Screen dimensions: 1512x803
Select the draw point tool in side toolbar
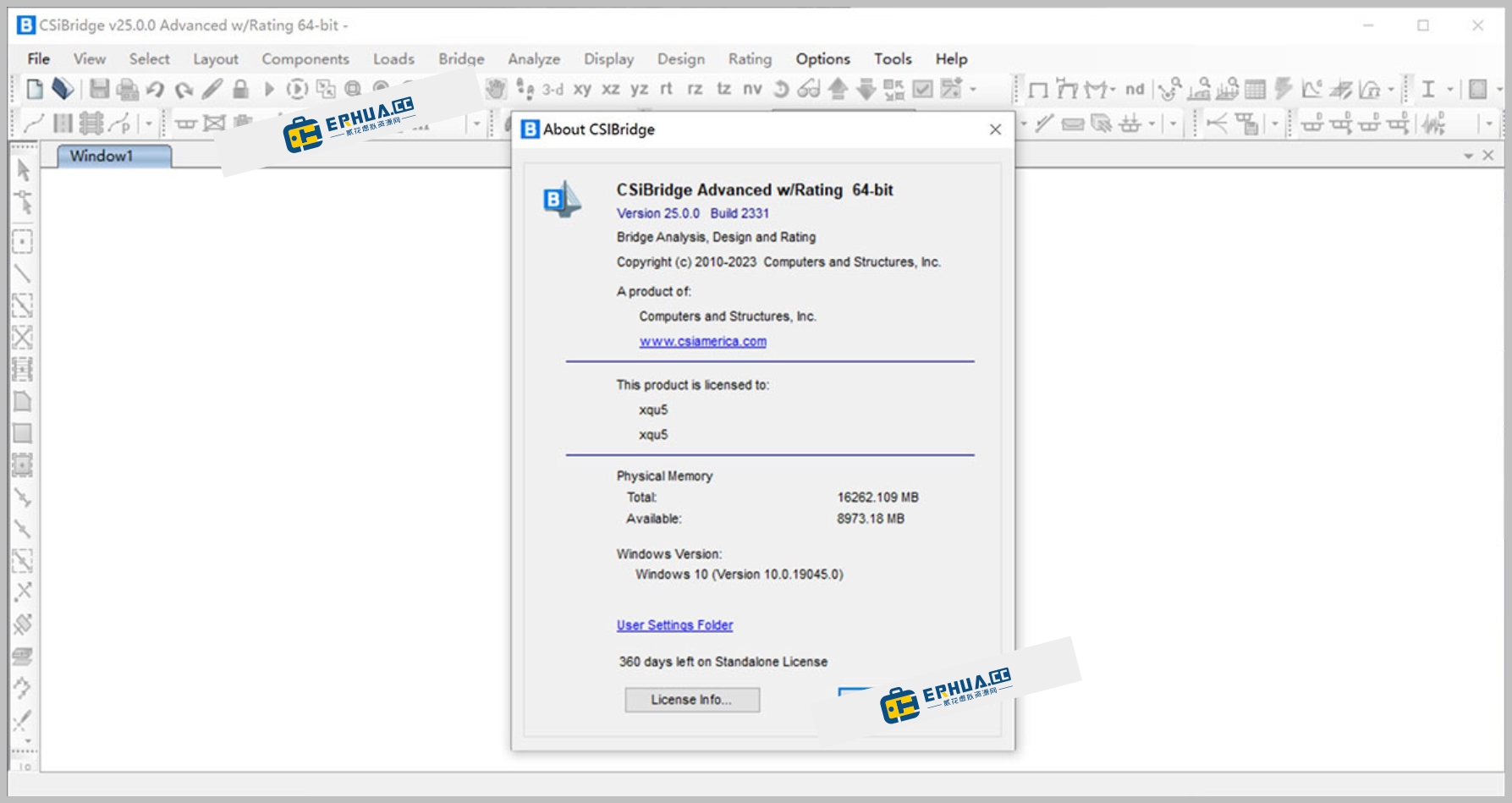tap(23, 242)
